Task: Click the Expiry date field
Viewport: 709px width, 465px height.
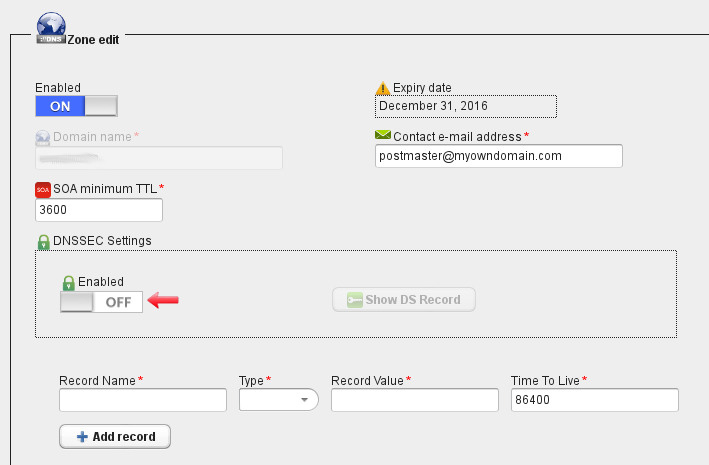Action: pyautogui.click(x=466, y=106)
